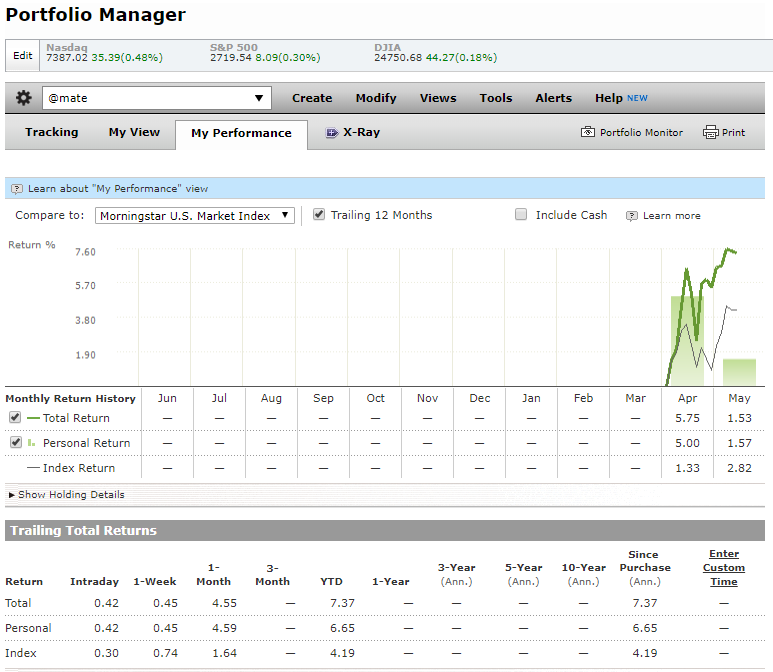The height and width of the screenshot is (672, 773).
Task: Switch to the My View tab
Action: pos(134,132)
